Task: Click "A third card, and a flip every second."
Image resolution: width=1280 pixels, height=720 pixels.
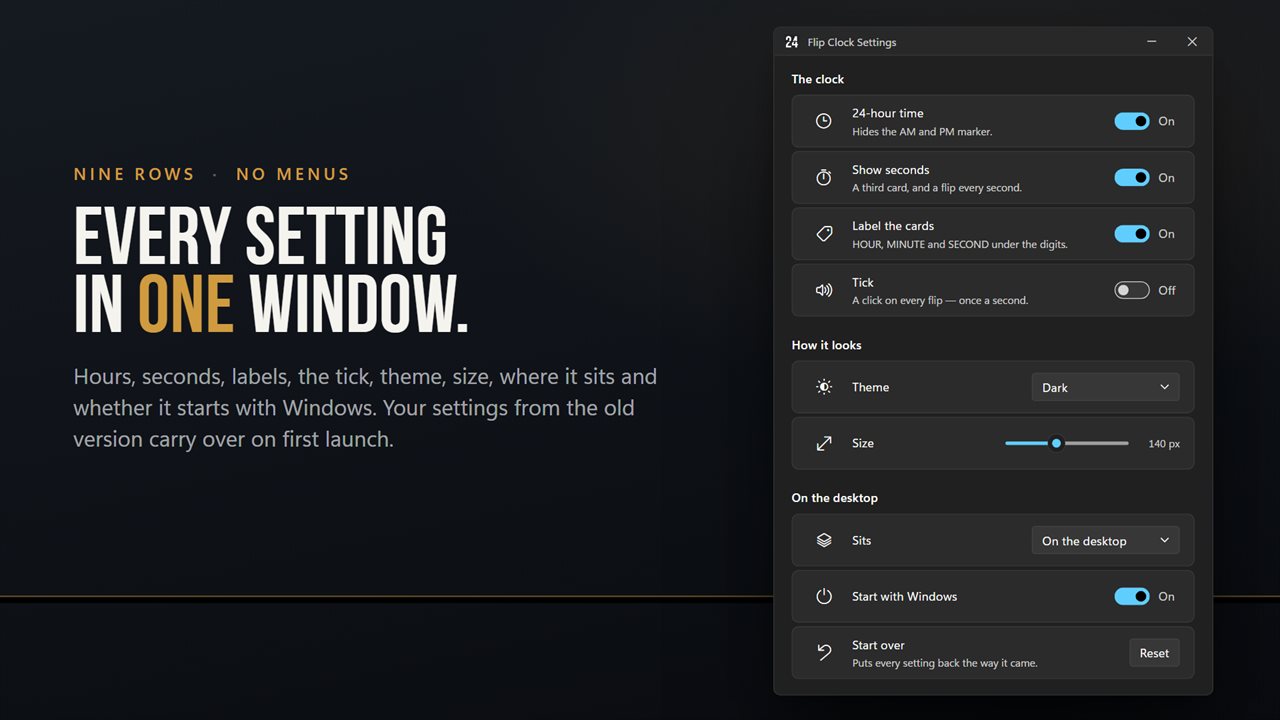Action: [937, 188]
